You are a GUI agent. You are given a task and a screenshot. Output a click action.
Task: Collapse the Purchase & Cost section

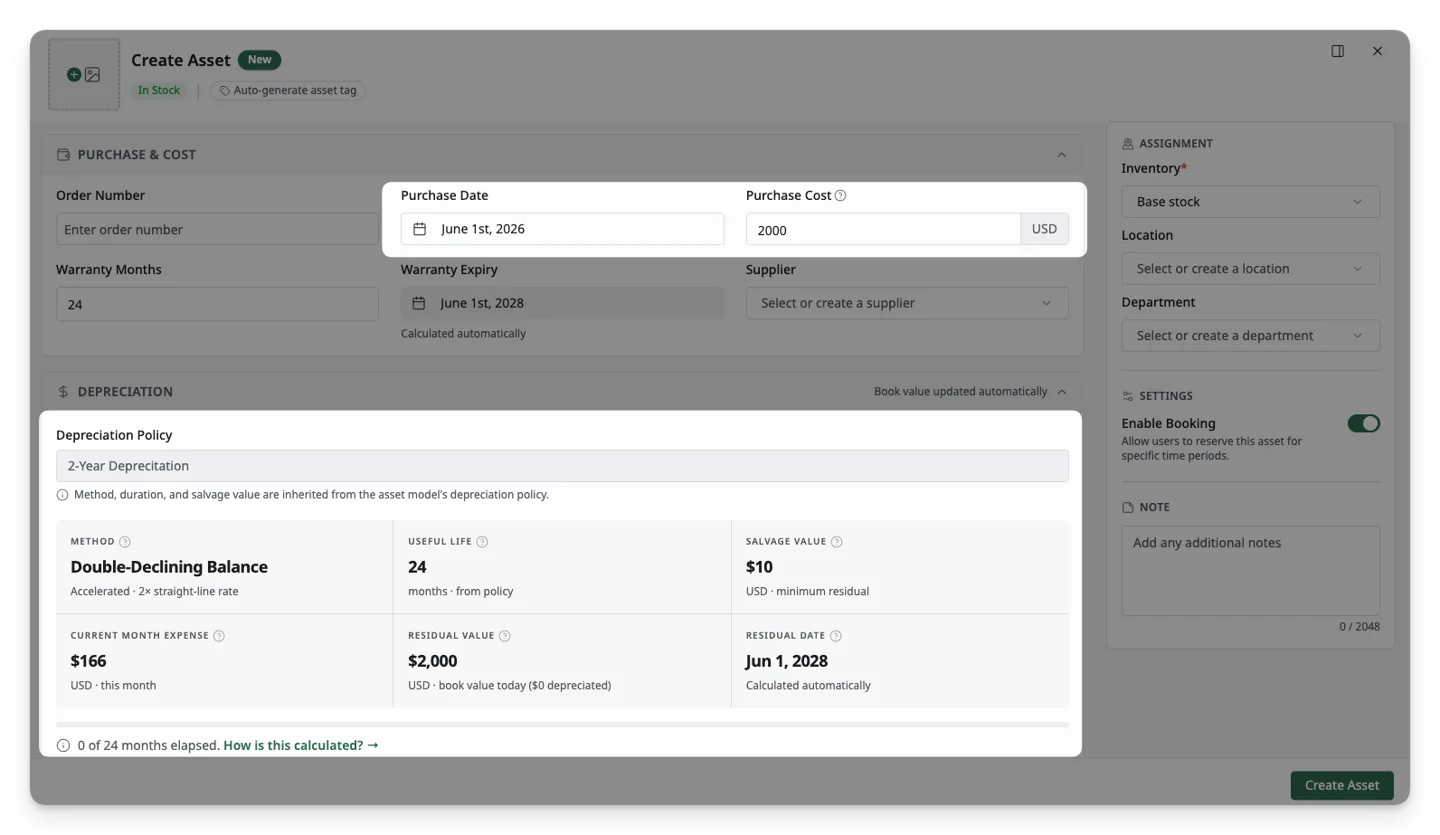point(1061,155)
